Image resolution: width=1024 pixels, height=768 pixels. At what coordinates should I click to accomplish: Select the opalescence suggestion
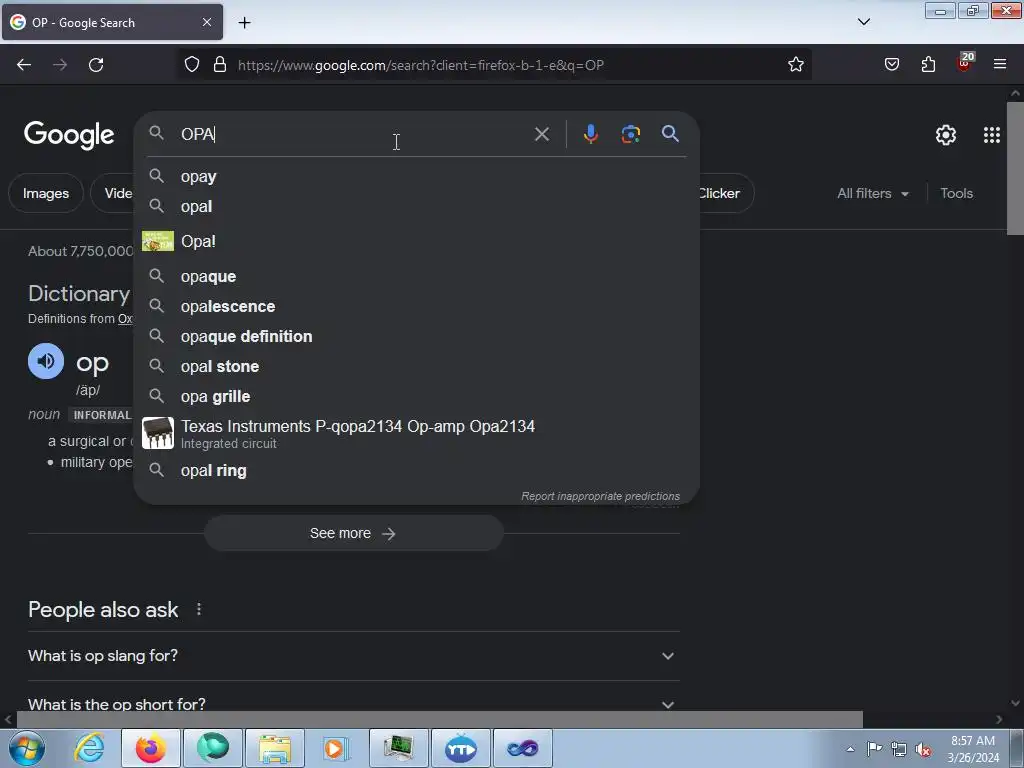[x=416, y=306]
